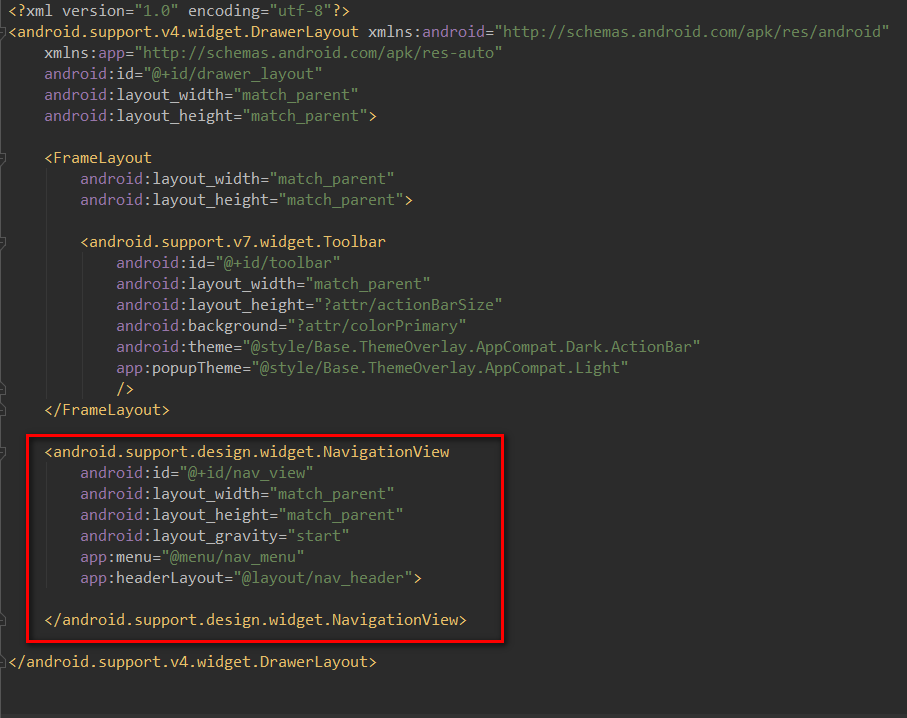Image resolution: width=907 pixels, height=718 pixels.
Task: Collapse the FrameLayout fold marker in gutter
Action: [2, 158]
